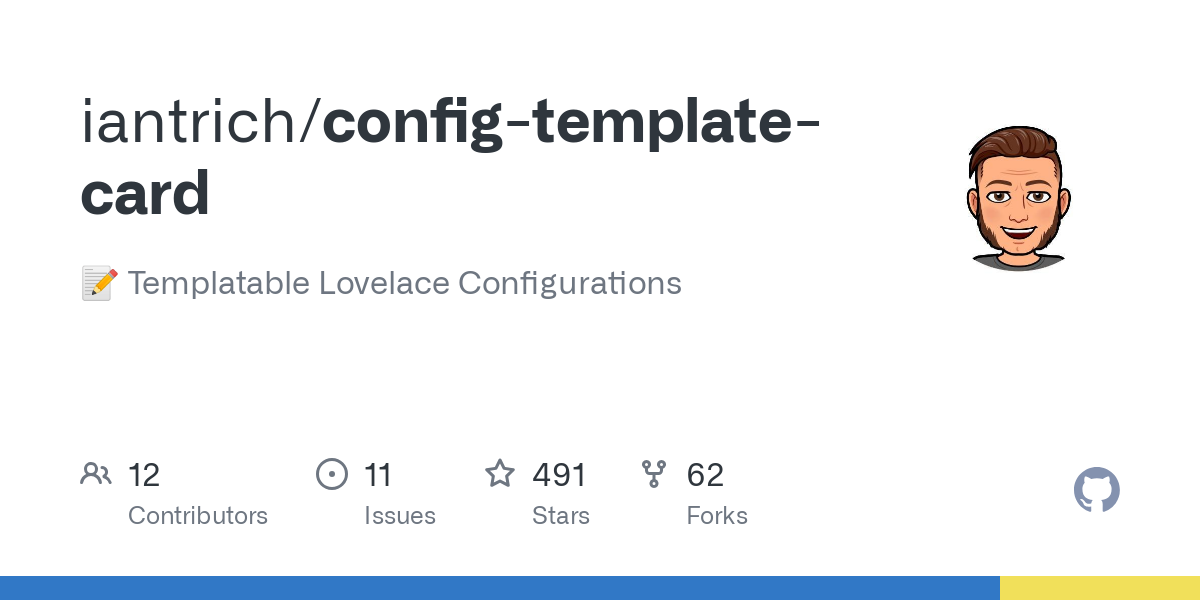Click the issues circle-dot icon
Image resolution: width=1200 pixels, height=600 pixels.
(332, 474)
